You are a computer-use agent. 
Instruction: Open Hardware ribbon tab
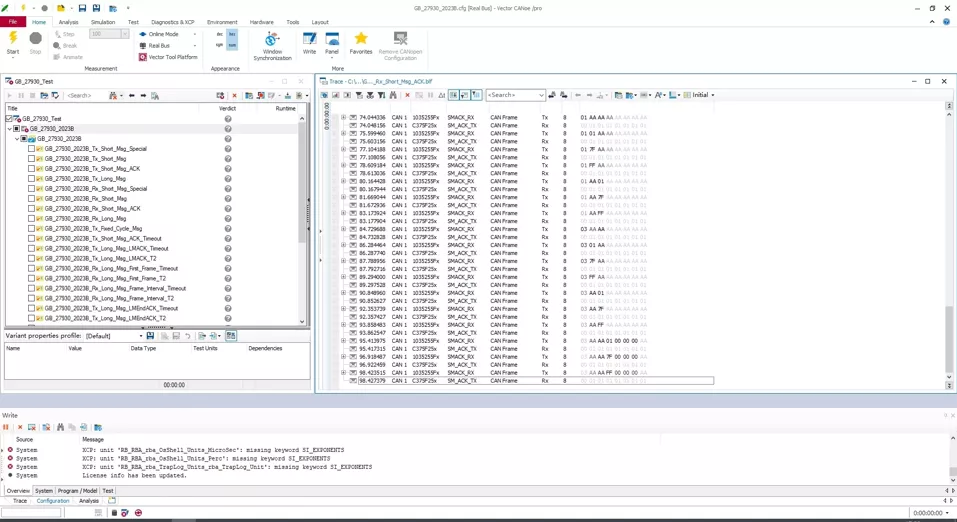click(x=261, y=22)
